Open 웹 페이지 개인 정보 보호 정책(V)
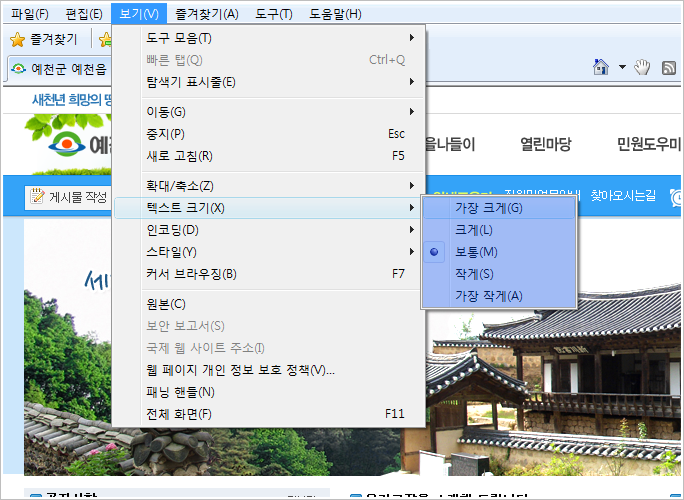This screenshot has width=684, height=500. [269, 370]
